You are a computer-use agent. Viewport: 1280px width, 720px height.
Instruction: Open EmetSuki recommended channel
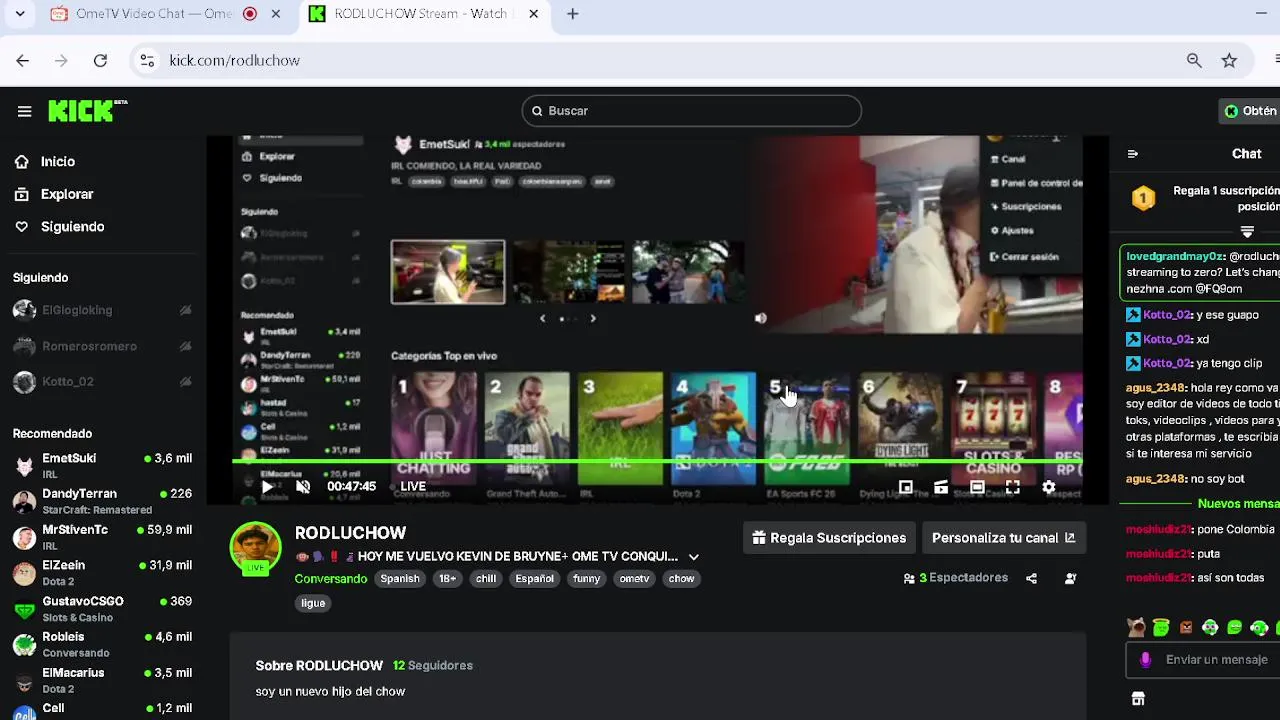click(x=102, y=465)
